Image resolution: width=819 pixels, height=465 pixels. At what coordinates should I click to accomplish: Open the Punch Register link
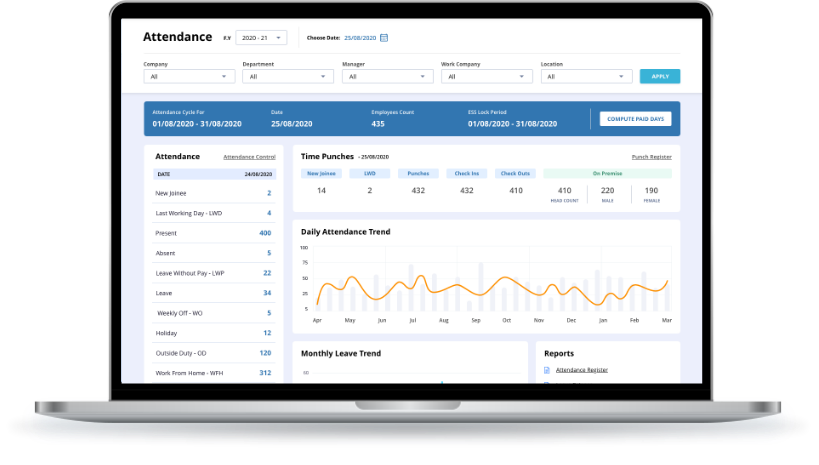(651, 157)
